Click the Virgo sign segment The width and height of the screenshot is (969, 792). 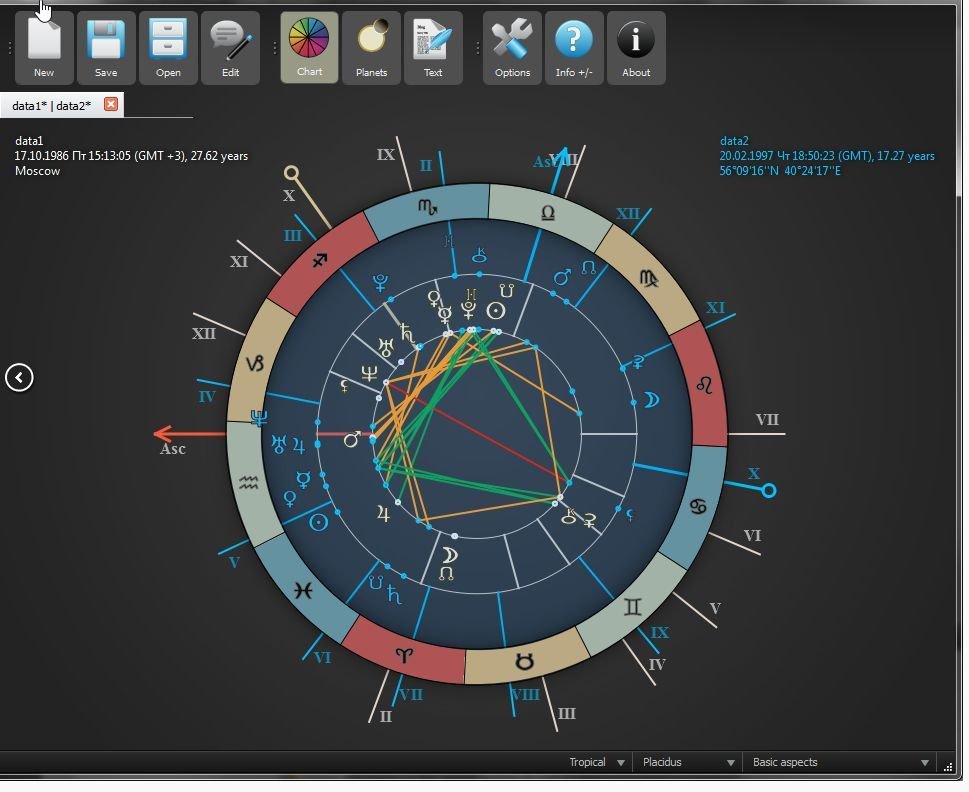pyautogui.click(x=648, y=279)
